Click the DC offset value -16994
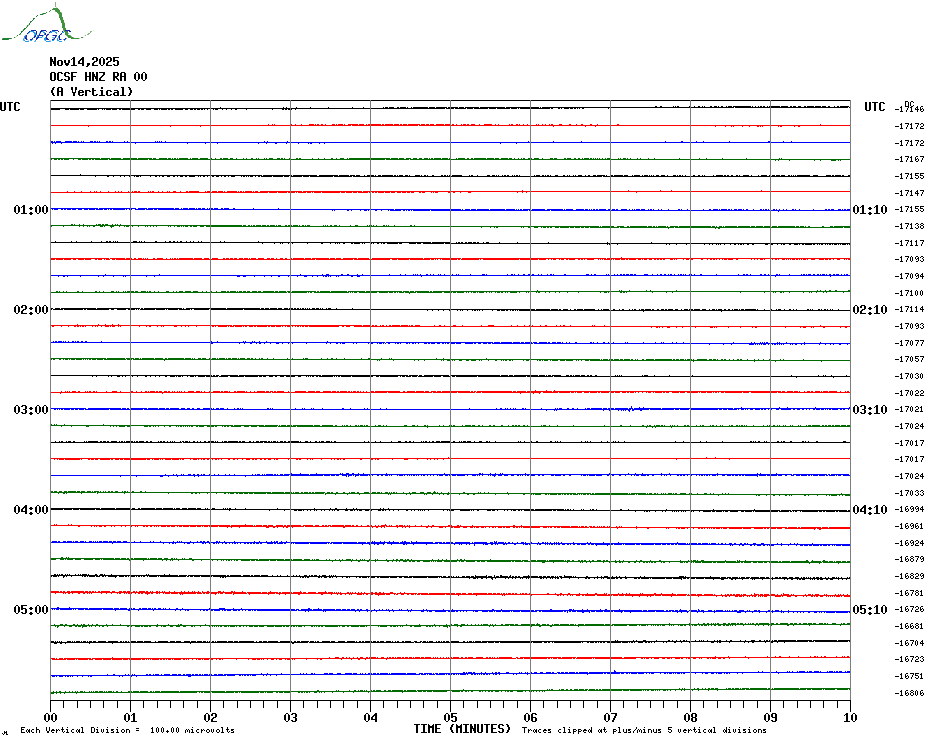 pos(909,509)
